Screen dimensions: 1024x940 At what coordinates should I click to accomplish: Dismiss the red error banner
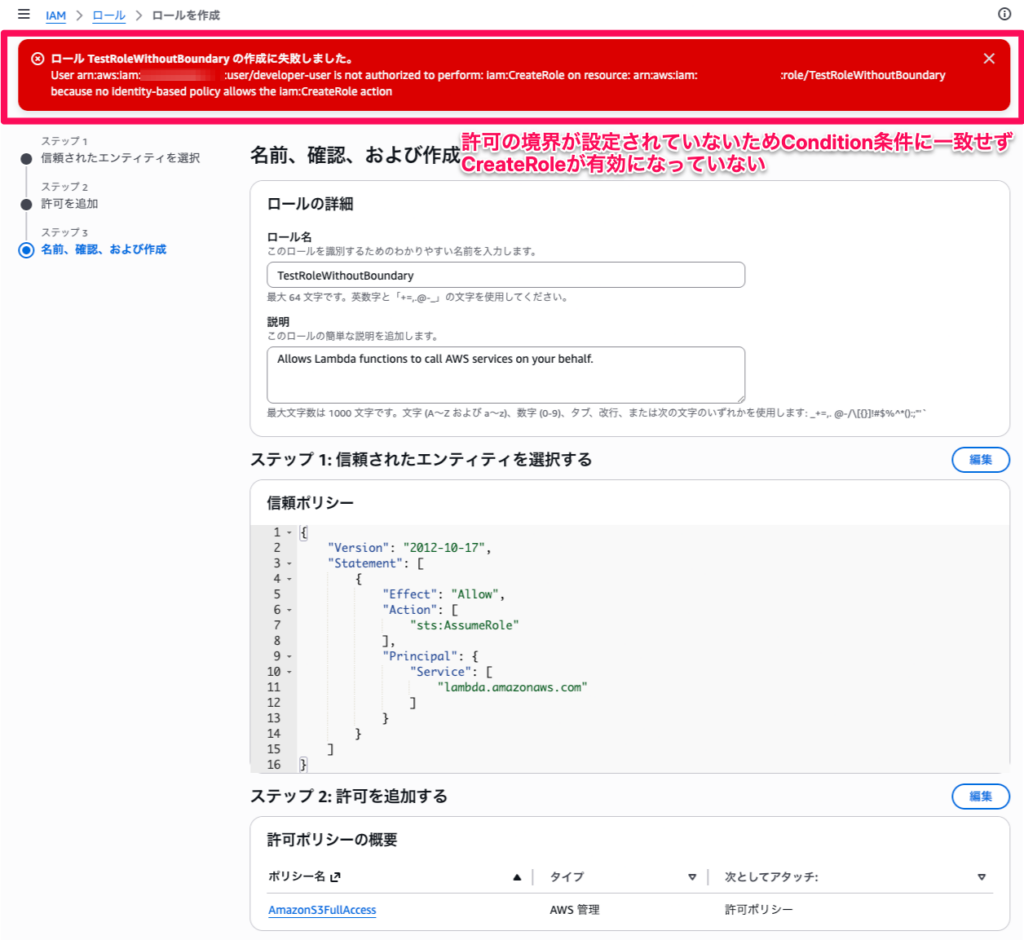pyautogui.click(x=989, y=58)
